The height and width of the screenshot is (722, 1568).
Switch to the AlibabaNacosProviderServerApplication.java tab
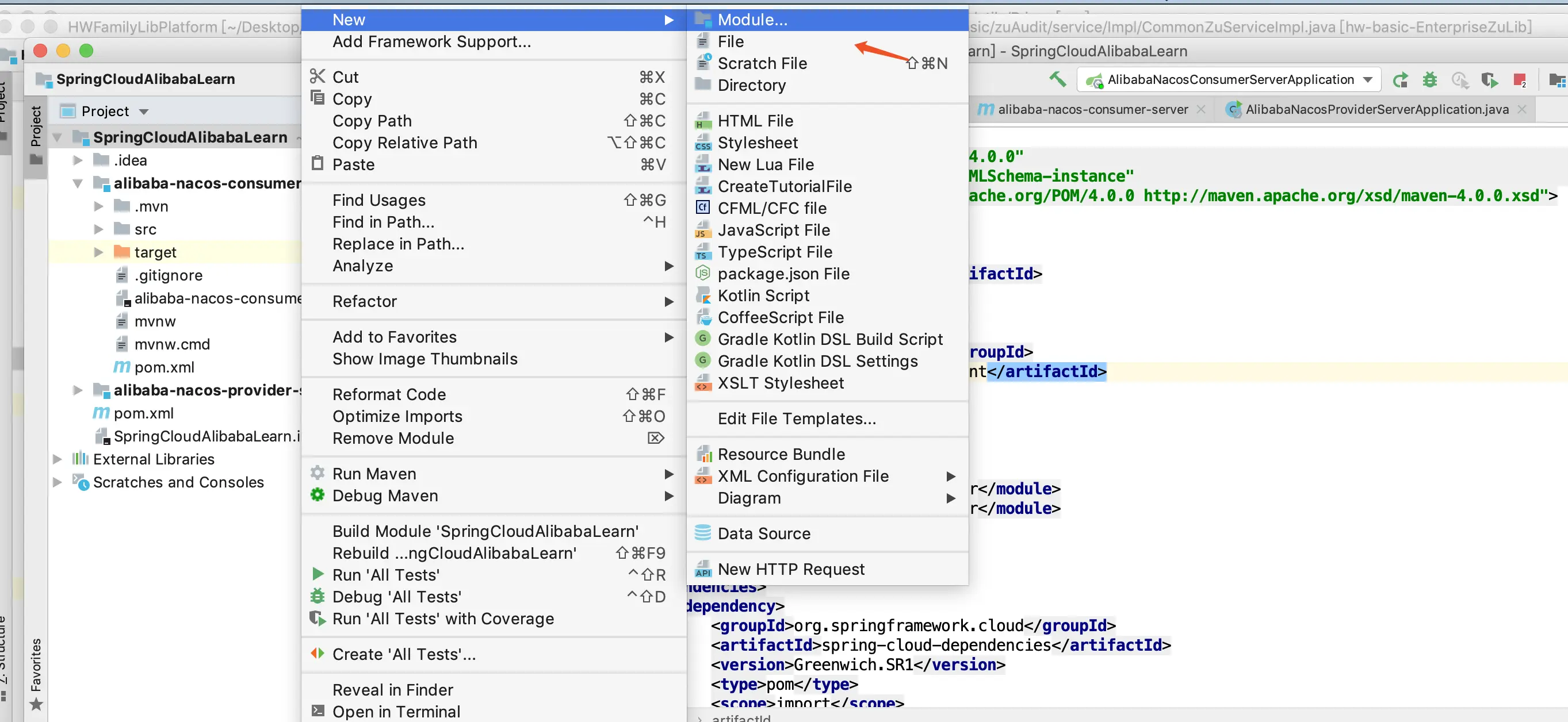pyautogui.click(x=1376, y=109)
